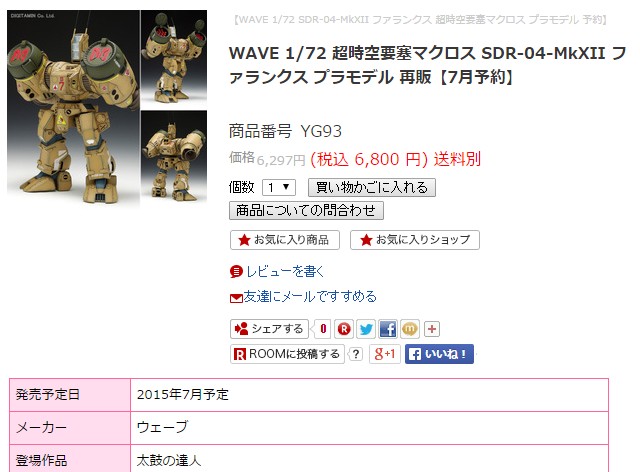640x472 pixels.
Task: Add to お気に入り商品 favorites
Action: click(x=285, y=240)
